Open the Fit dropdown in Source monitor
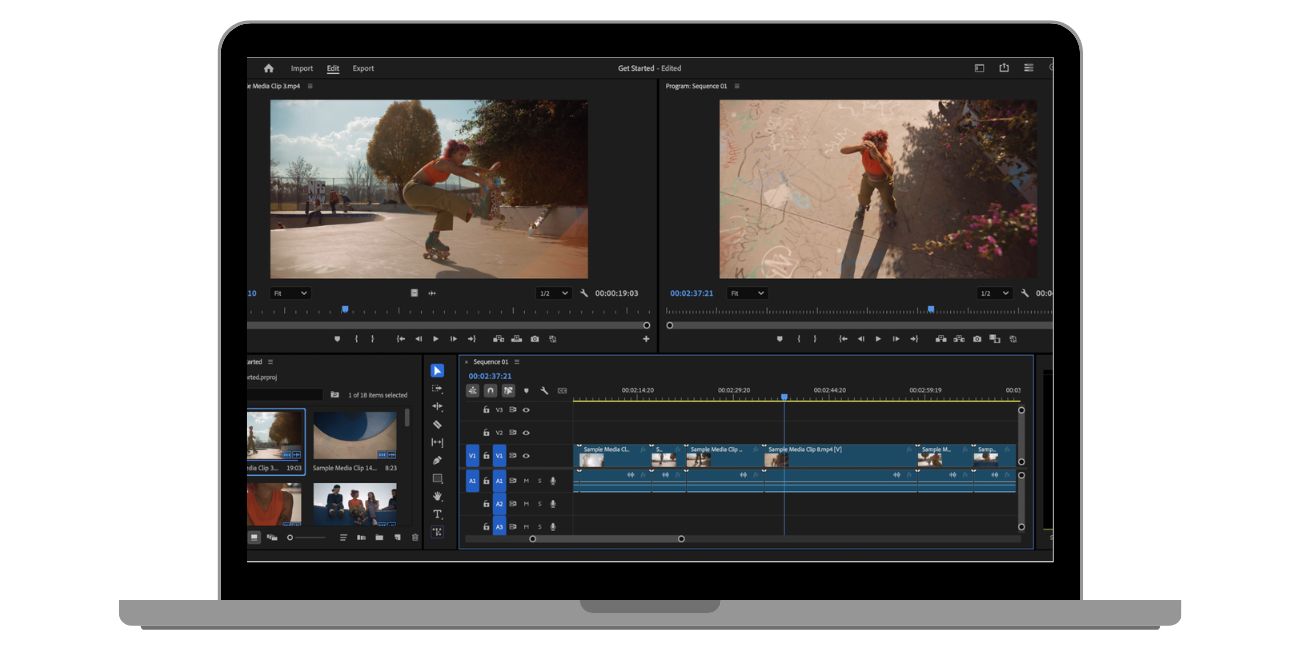This screenshot has width=1300, height=650. [x=290, y=293]
